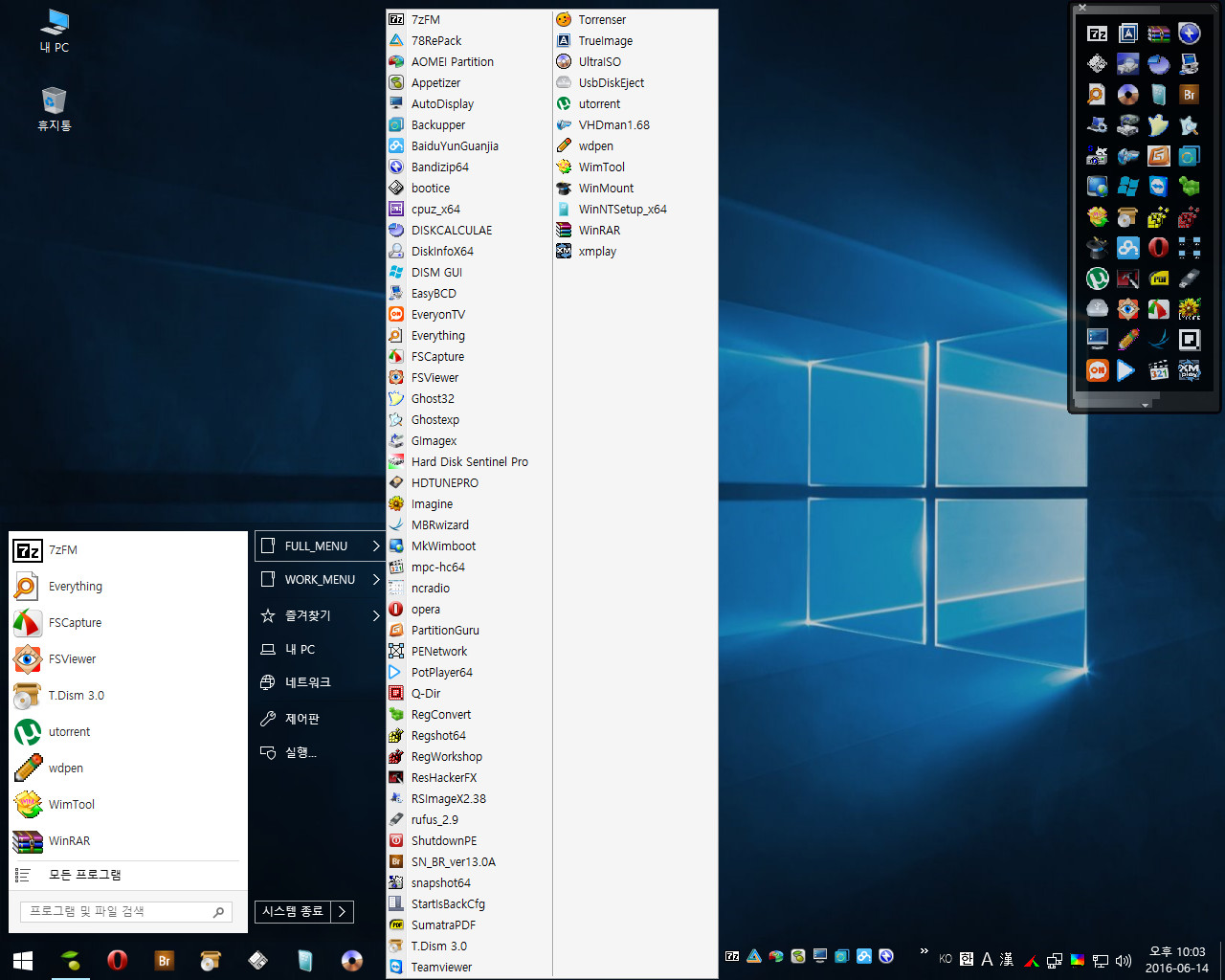The image size is (1225, 980).
Task: Click the uTorrent icon in the dock panel
Action: pos(1098,278)
